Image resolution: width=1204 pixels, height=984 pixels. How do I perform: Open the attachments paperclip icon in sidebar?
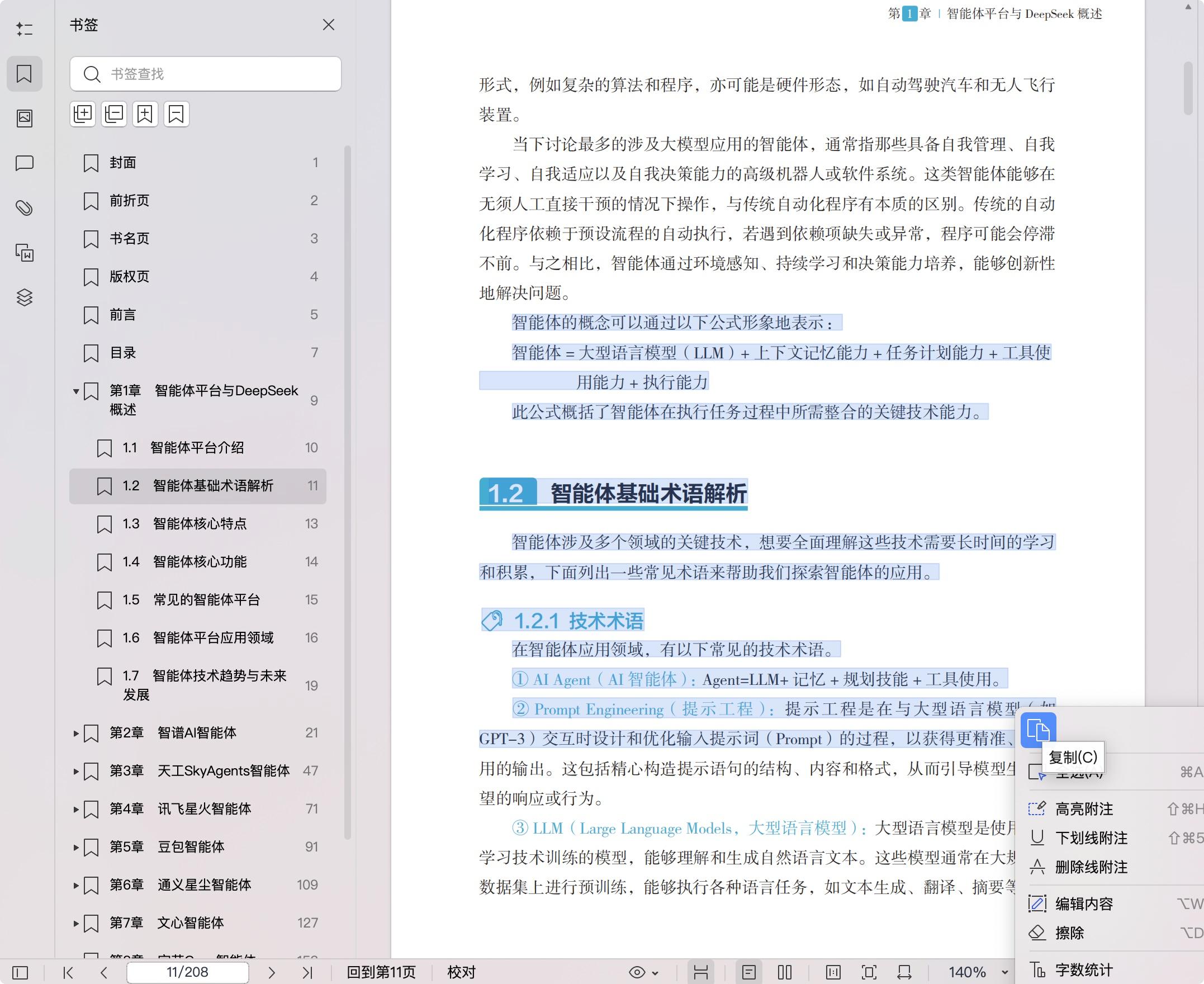(x=25, y=208)
